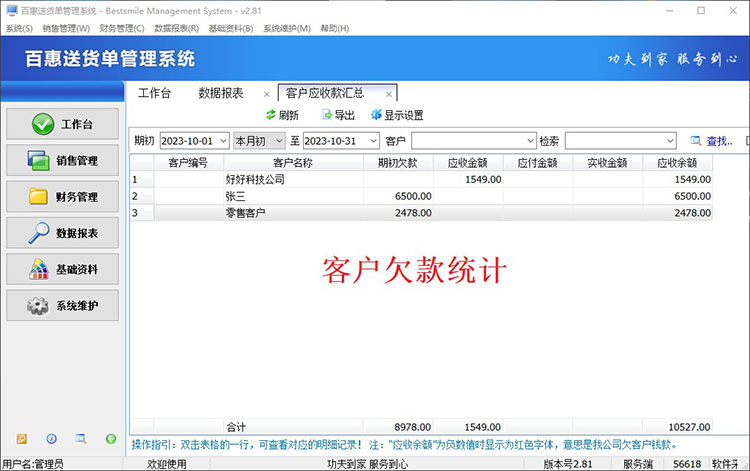Sort by 期初欠款 column header

tap(398, 163)
